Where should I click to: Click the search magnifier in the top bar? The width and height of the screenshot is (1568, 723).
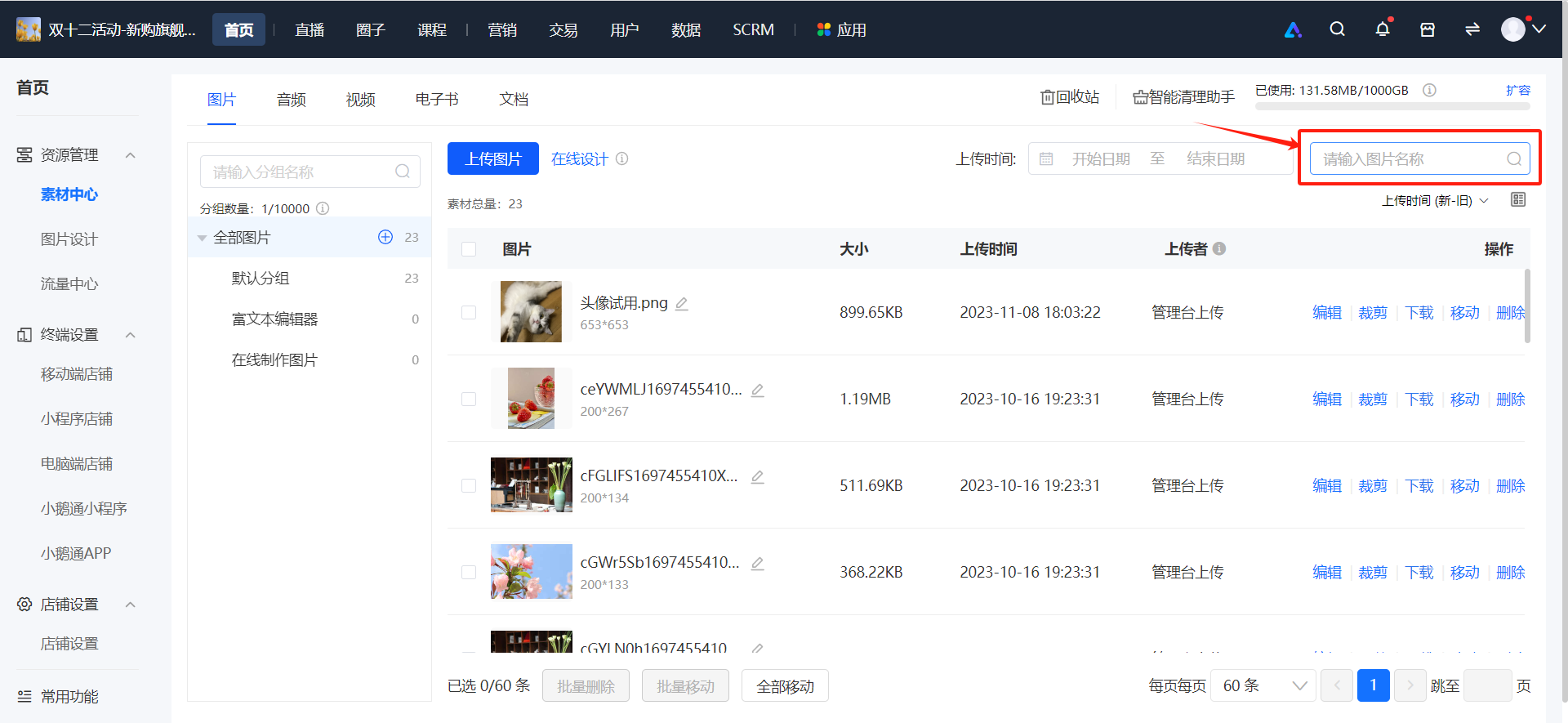coord(1337,29)
